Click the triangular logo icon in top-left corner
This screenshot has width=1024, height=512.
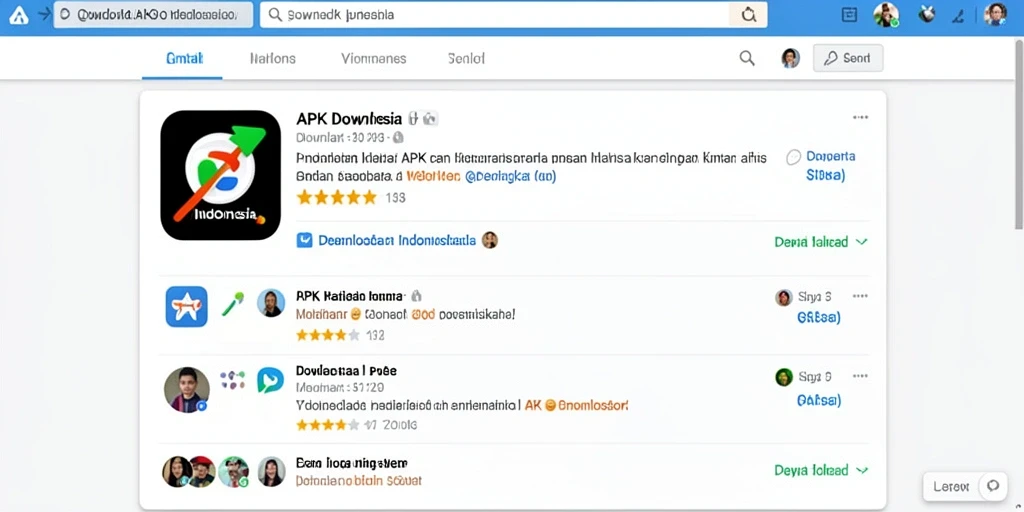18,16
